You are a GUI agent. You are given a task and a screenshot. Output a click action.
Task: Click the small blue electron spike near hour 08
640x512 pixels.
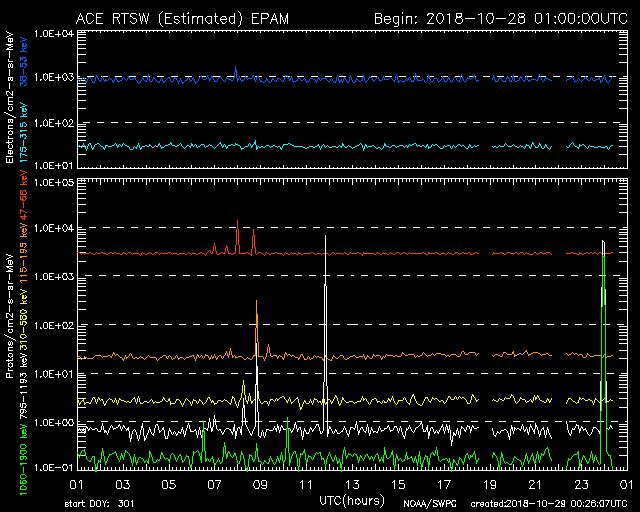[236, 70]
